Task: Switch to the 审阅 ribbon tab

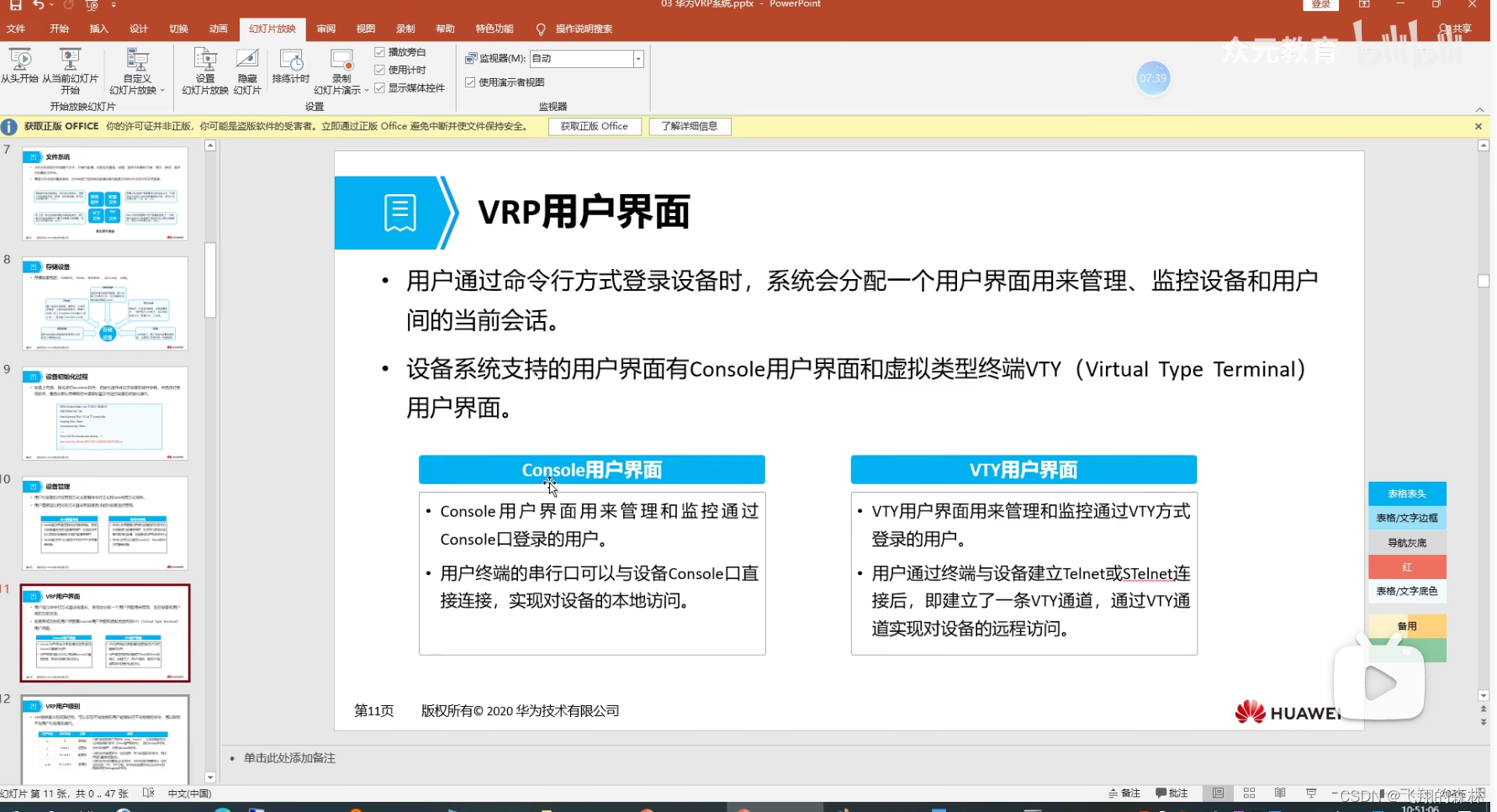Action: click(x=326, y=28)
